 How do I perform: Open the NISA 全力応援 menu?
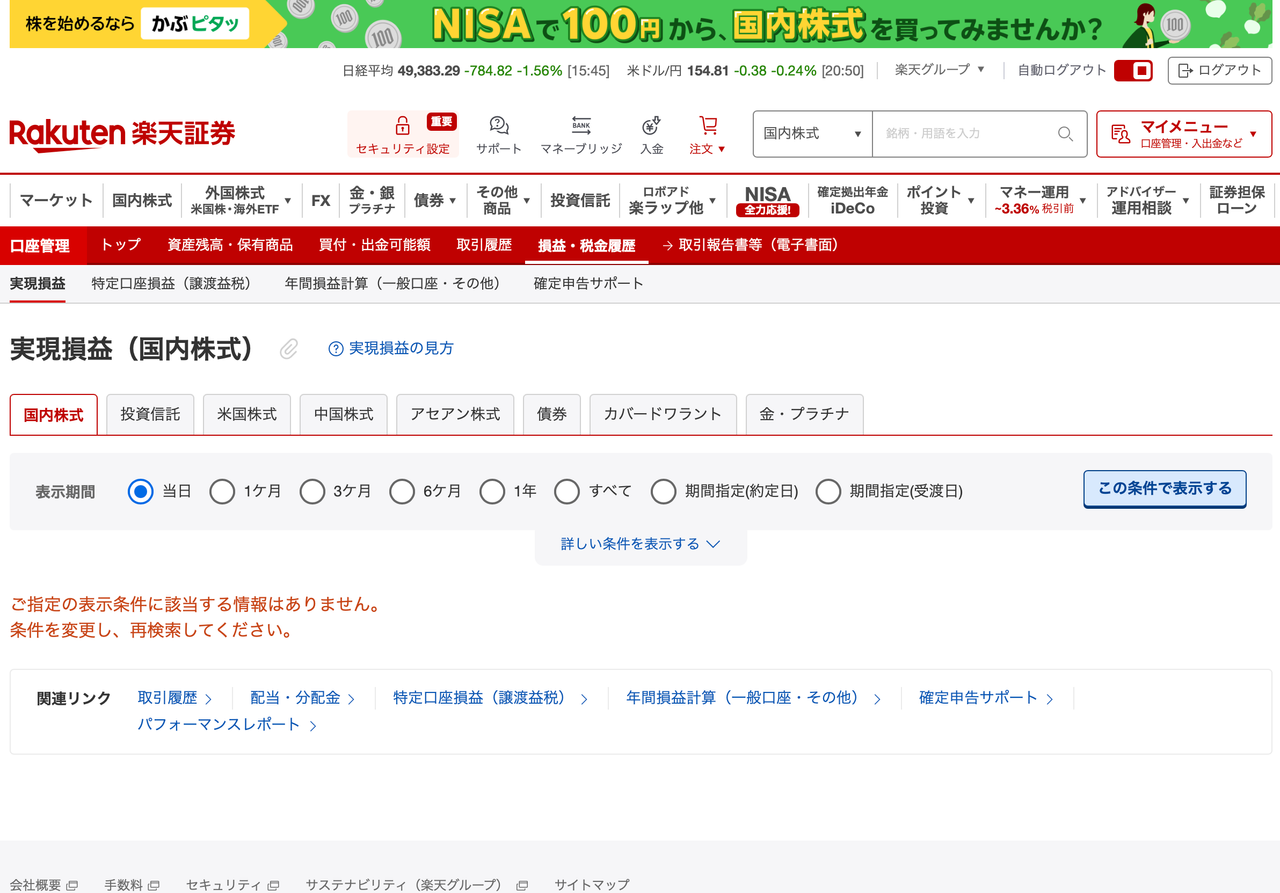click(768, 200)
